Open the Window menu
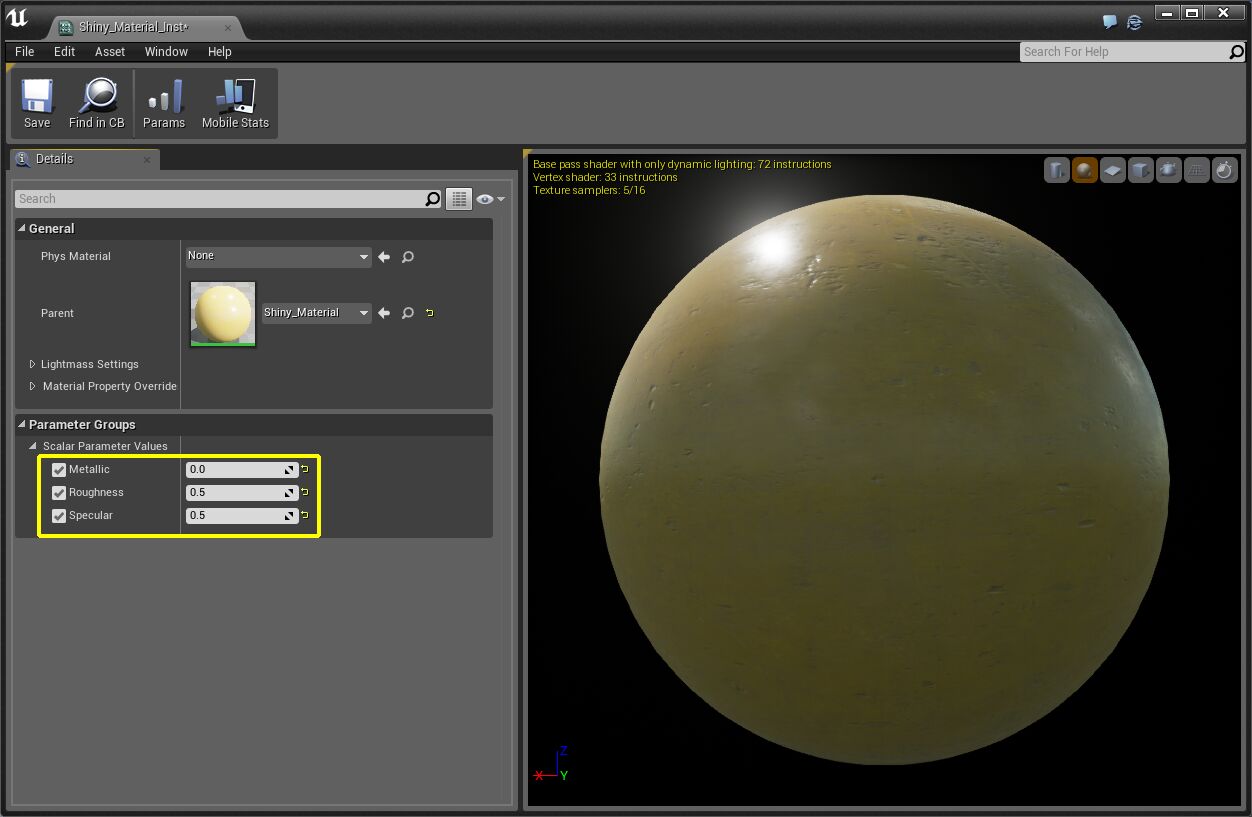Screen dimensions: 1252x817 (166, 52)
